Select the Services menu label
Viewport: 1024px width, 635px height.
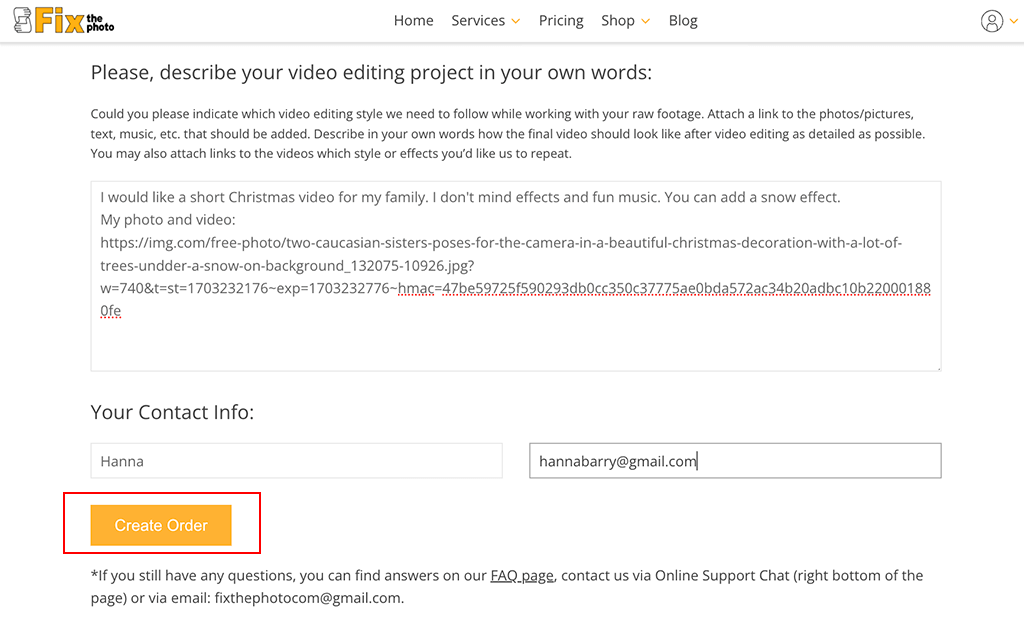[478, 21]
